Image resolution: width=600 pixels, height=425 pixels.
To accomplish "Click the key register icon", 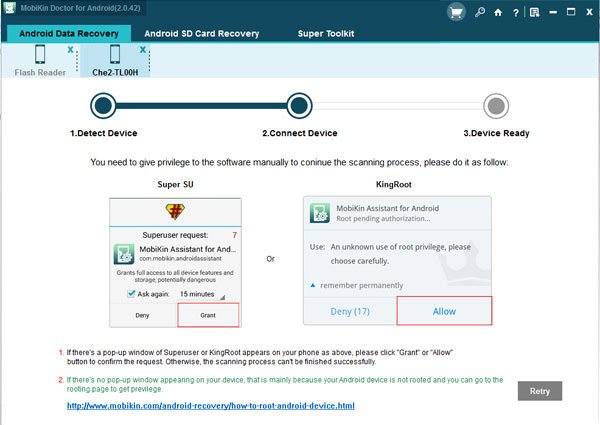I will (x=479, y=12).
